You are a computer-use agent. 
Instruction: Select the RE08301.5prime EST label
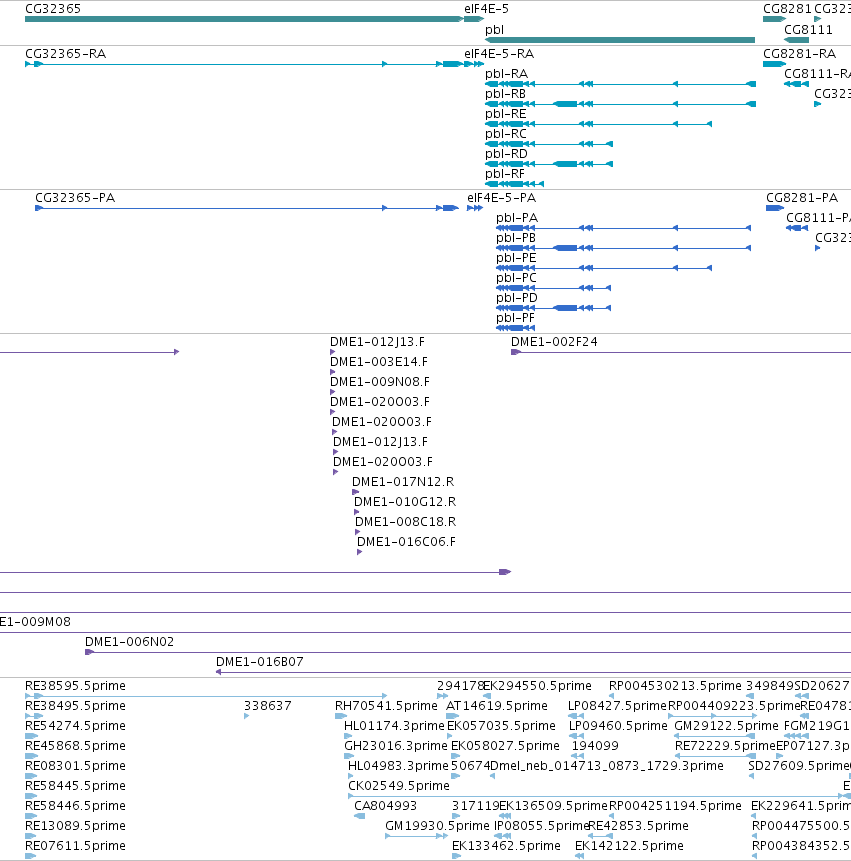[75, 765]
